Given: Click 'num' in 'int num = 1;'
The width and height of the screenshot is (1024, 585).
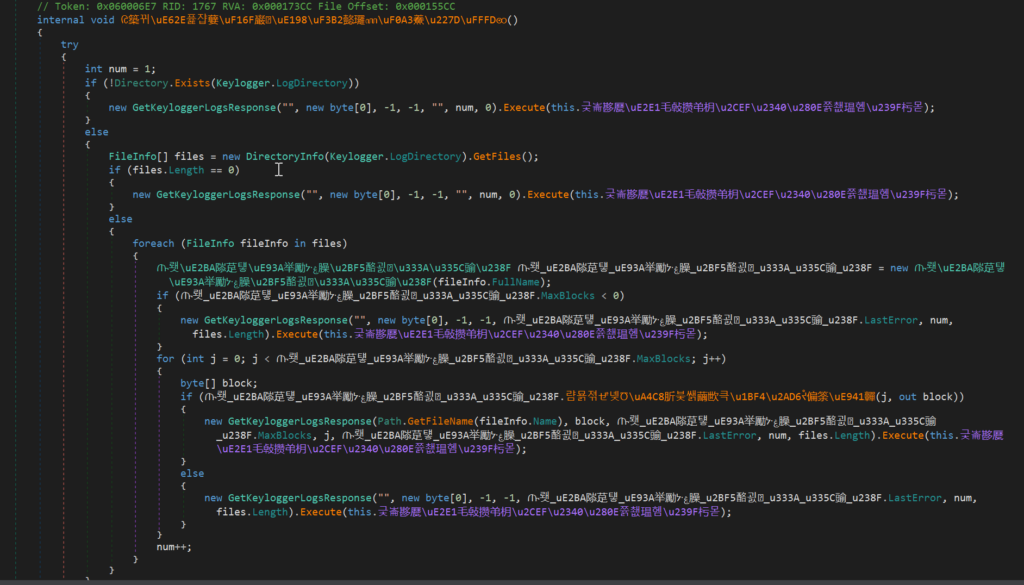Looking at the screenshot, I should (x=118, y=69).
